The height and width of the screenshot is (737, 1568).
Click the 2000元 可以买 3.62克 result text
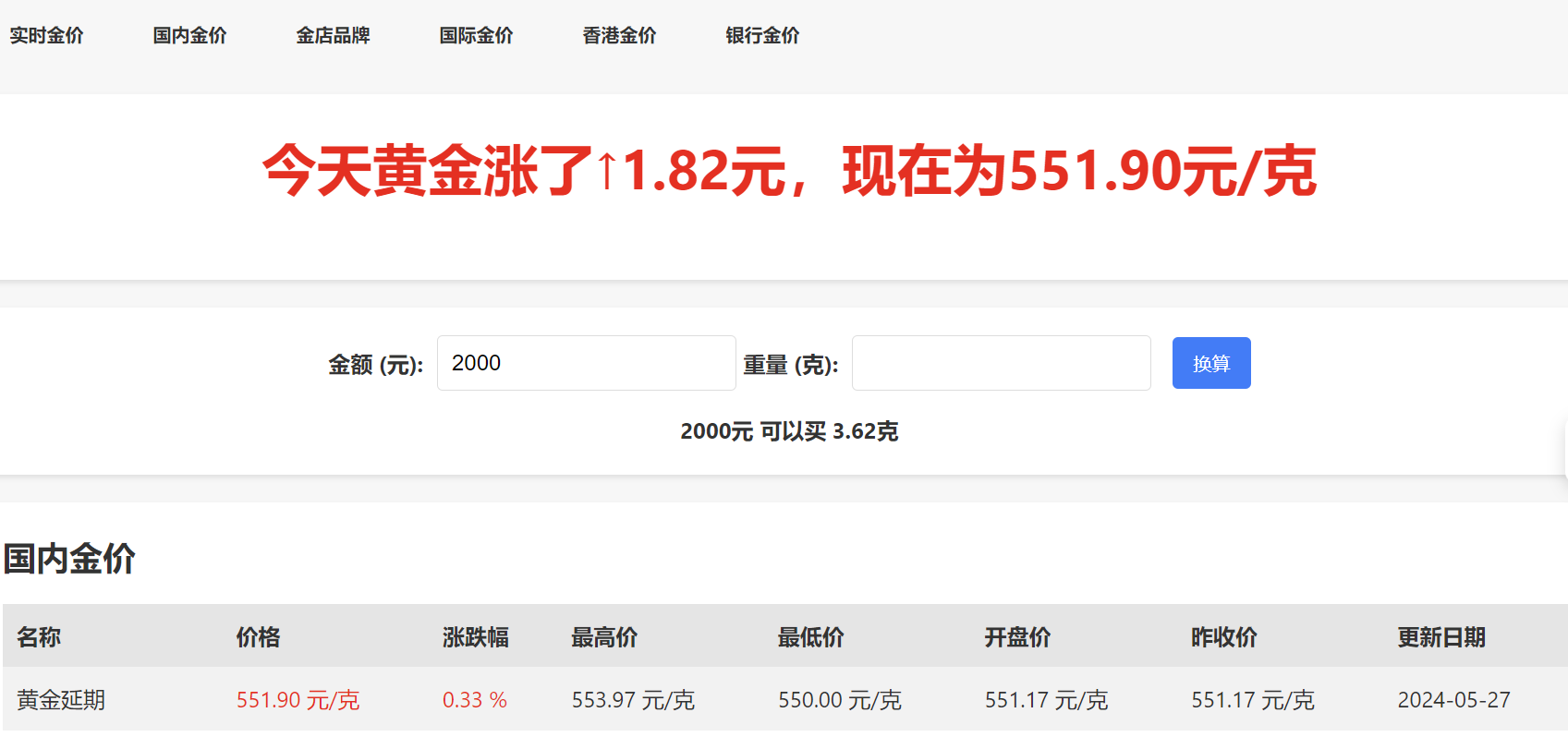coord(789,431)
